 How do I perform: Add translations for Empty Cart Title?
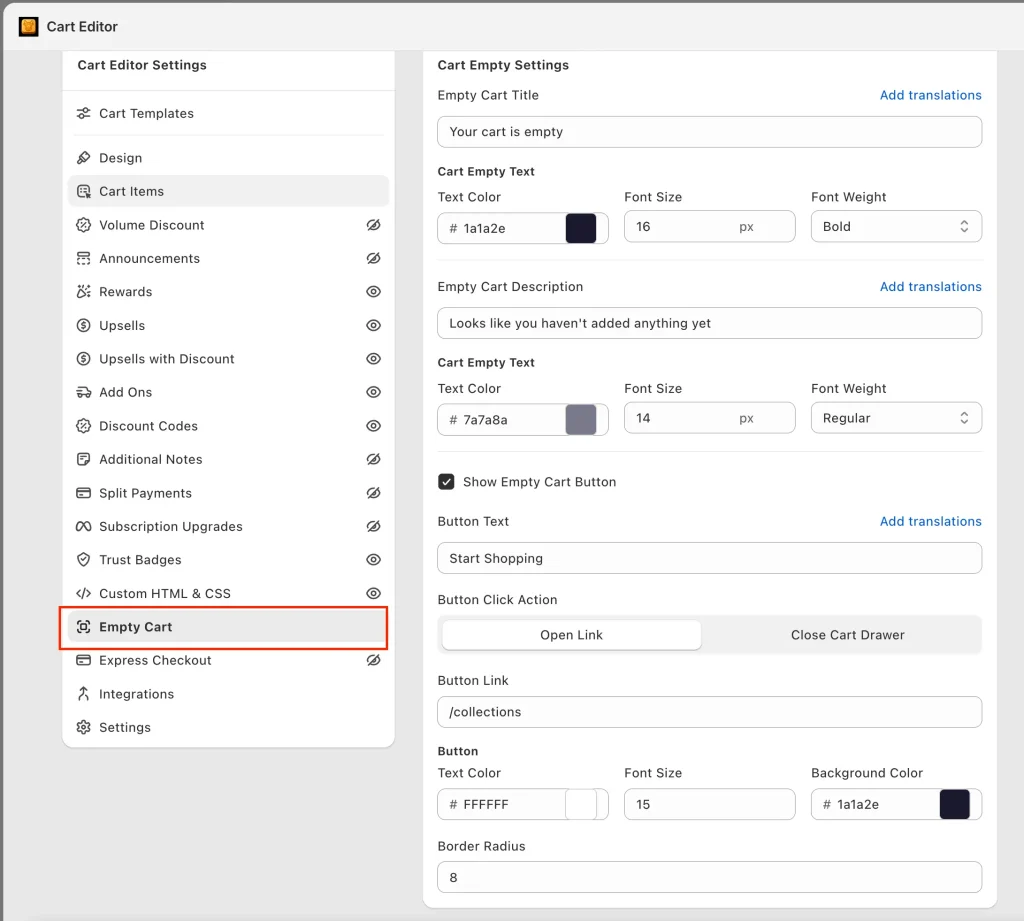click(x=930, y=95)
